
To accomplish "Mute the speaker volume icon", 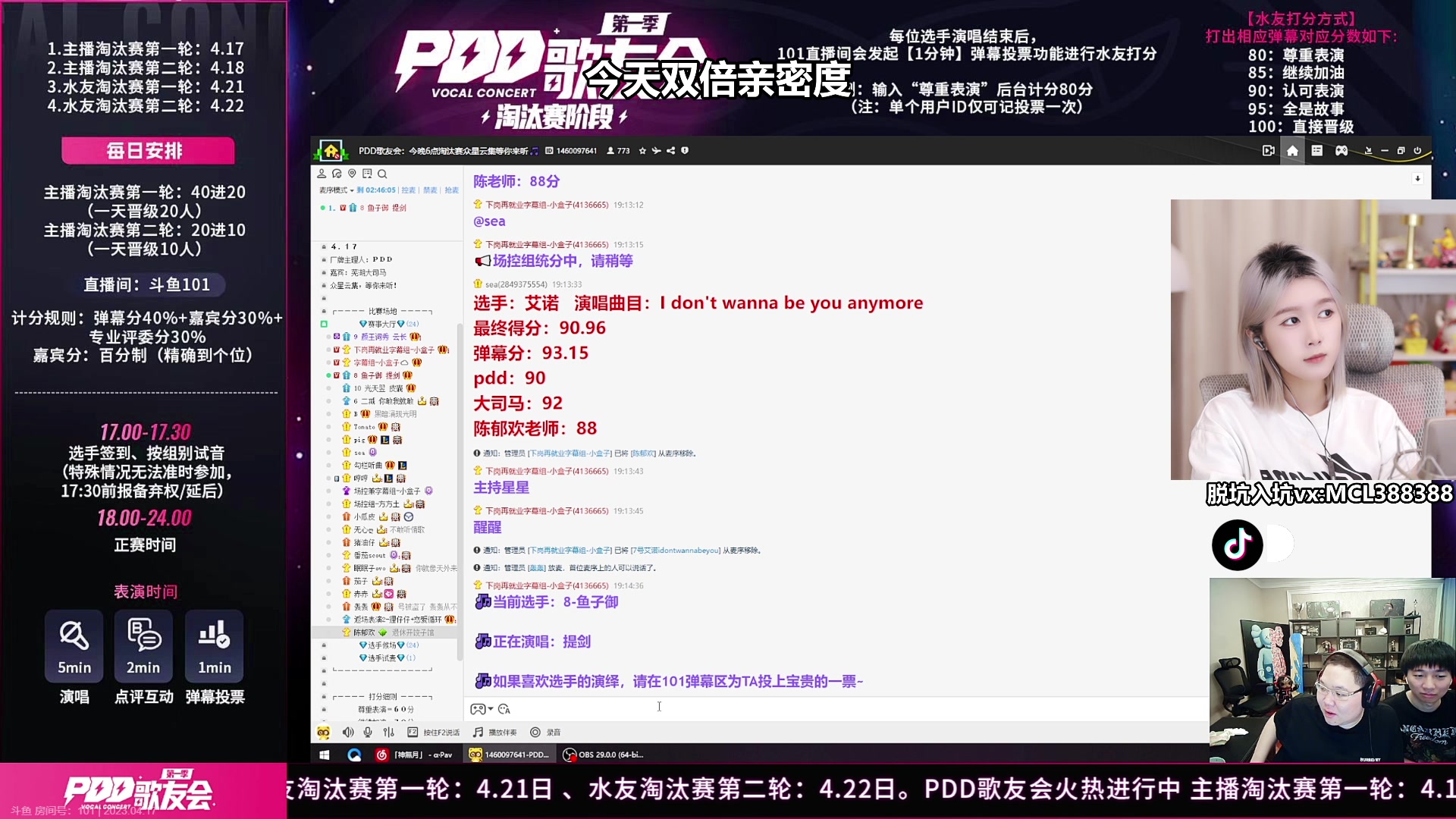I will pyautogui.click(x=347, y=733).
